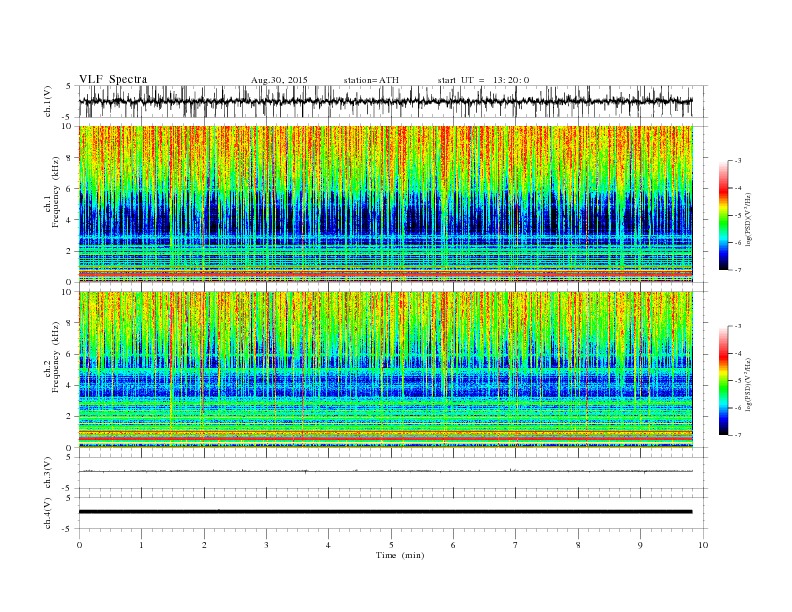792x612 pixels.
Task: Click the time axis tick label "6"
Action: [453, 545]
